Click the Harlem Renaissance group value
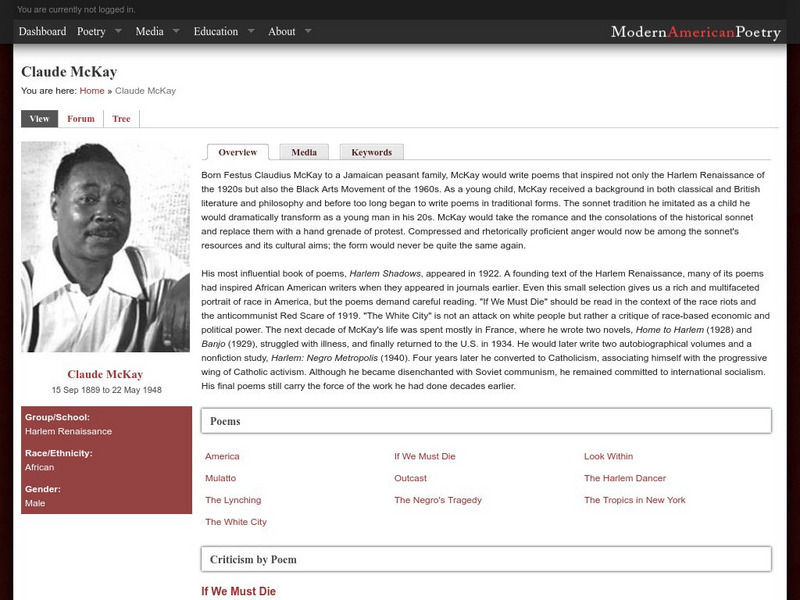 point(68,432)
